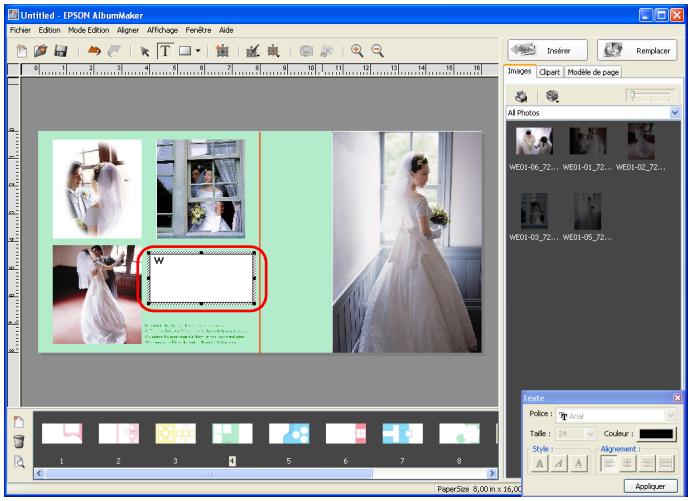Toggle the italic style button
Screen dimensions: 692x501
(559, 464)
